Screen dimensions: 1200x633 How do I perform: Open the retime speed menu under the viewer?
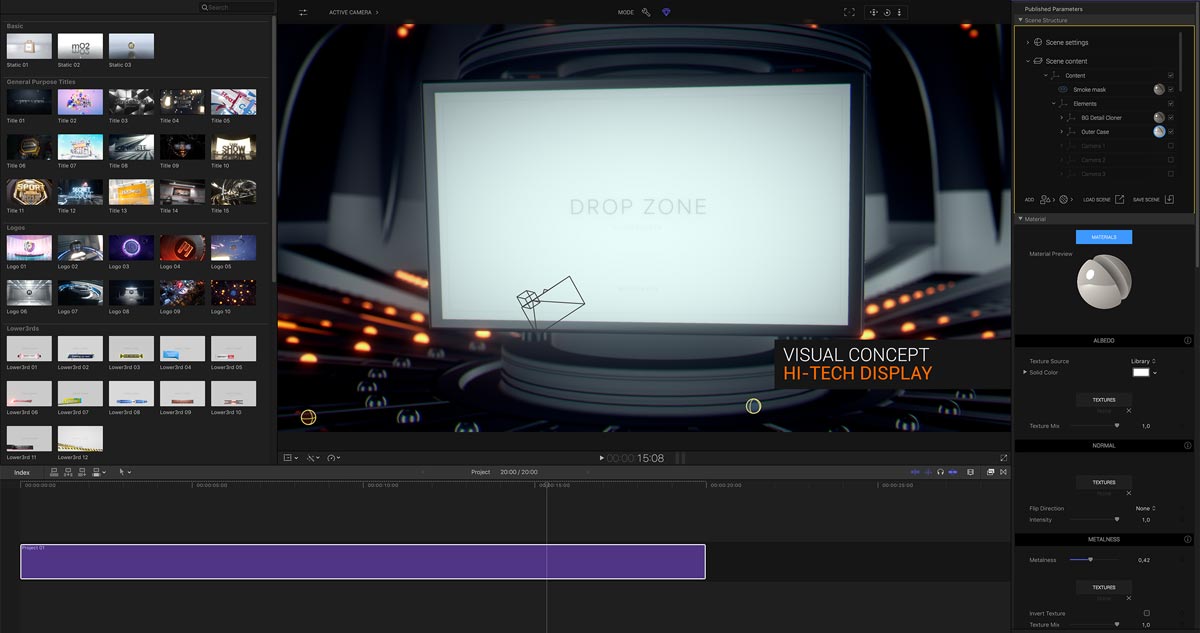[x=334, y=458]
